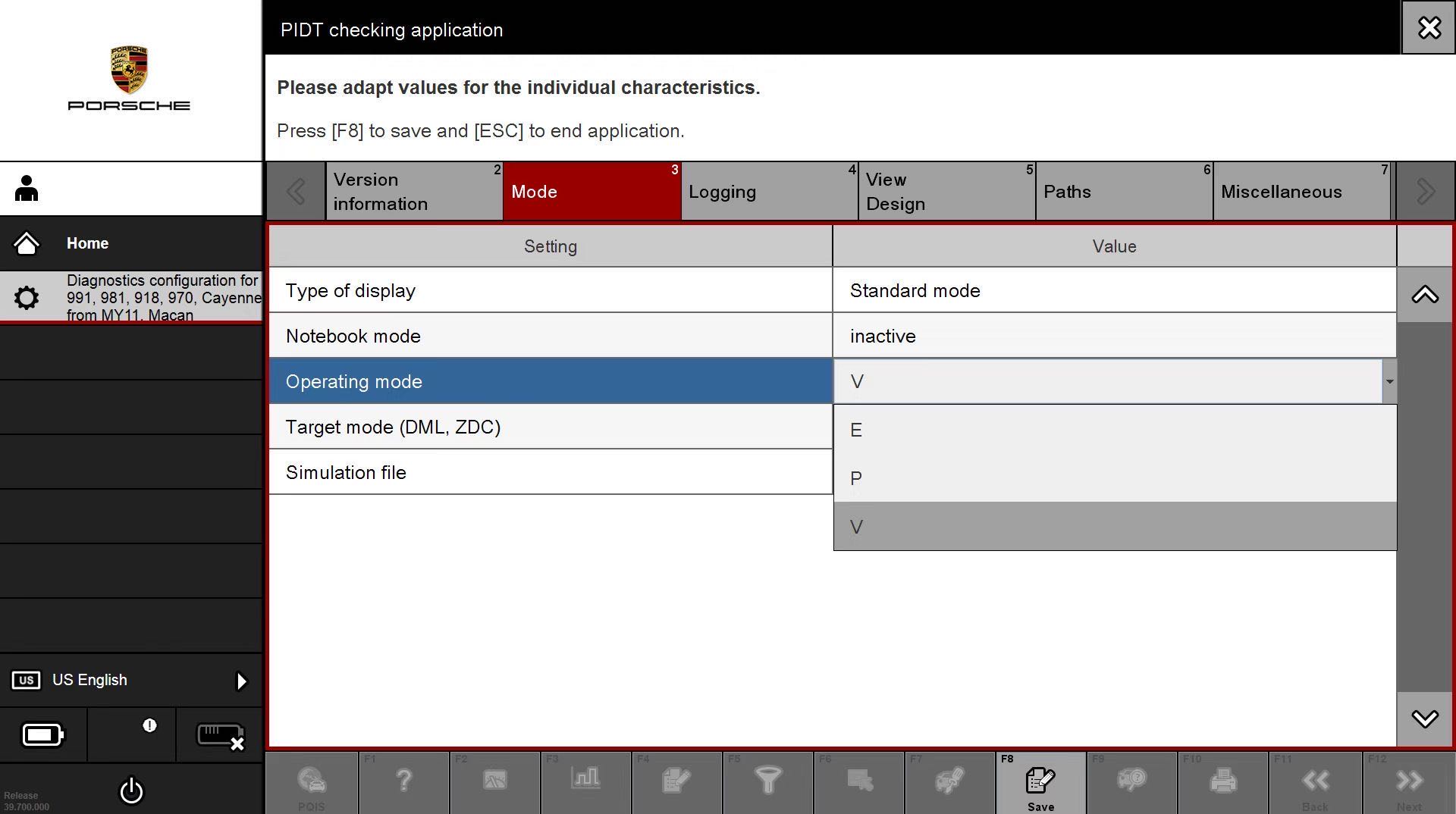Screen dimensions: 1456x814
Task: Switch to the Version information tab
Action: (414, 192)
